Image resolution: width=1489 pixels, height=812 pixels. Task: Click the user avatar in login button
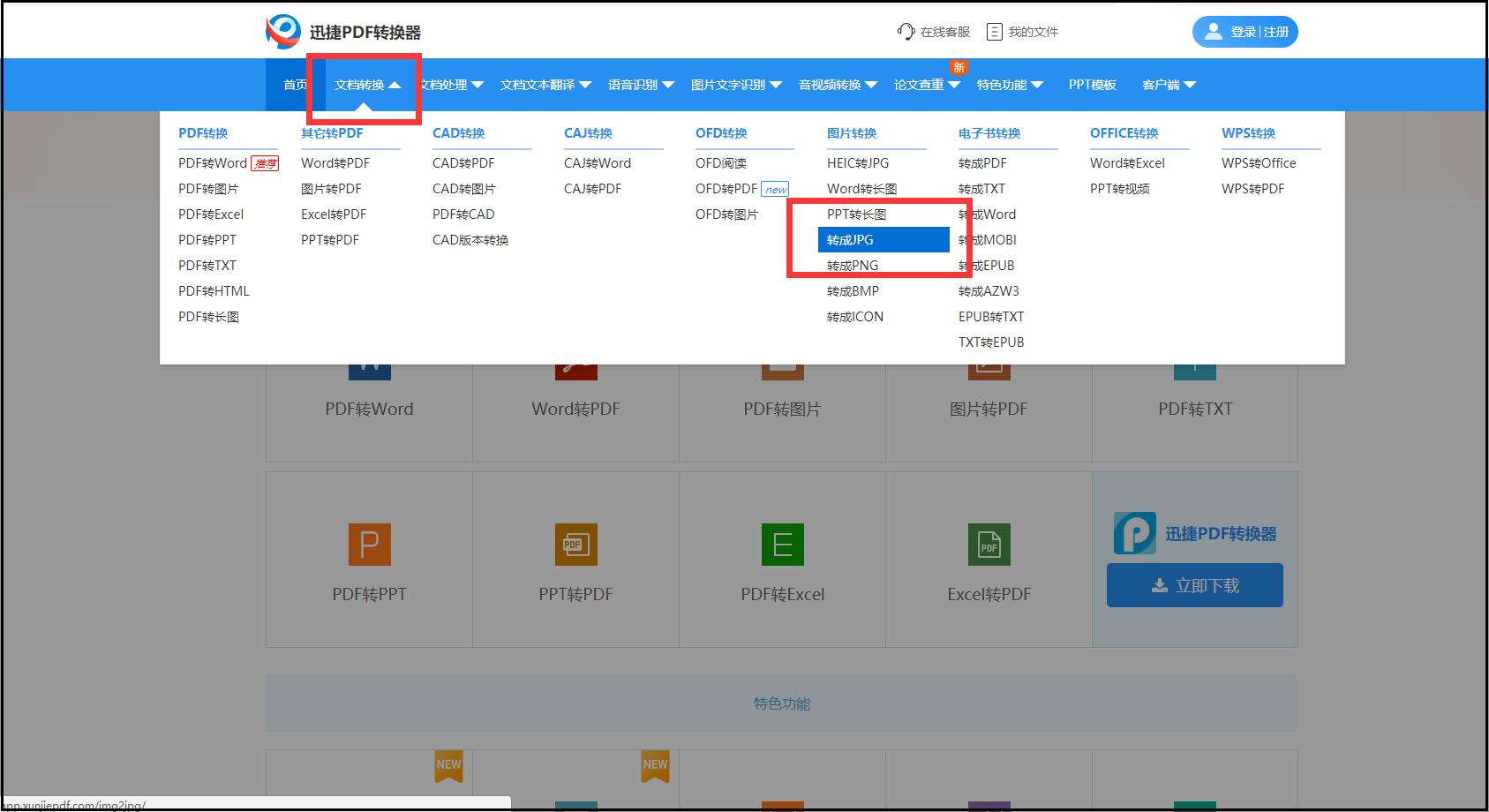click(1214, 32)
